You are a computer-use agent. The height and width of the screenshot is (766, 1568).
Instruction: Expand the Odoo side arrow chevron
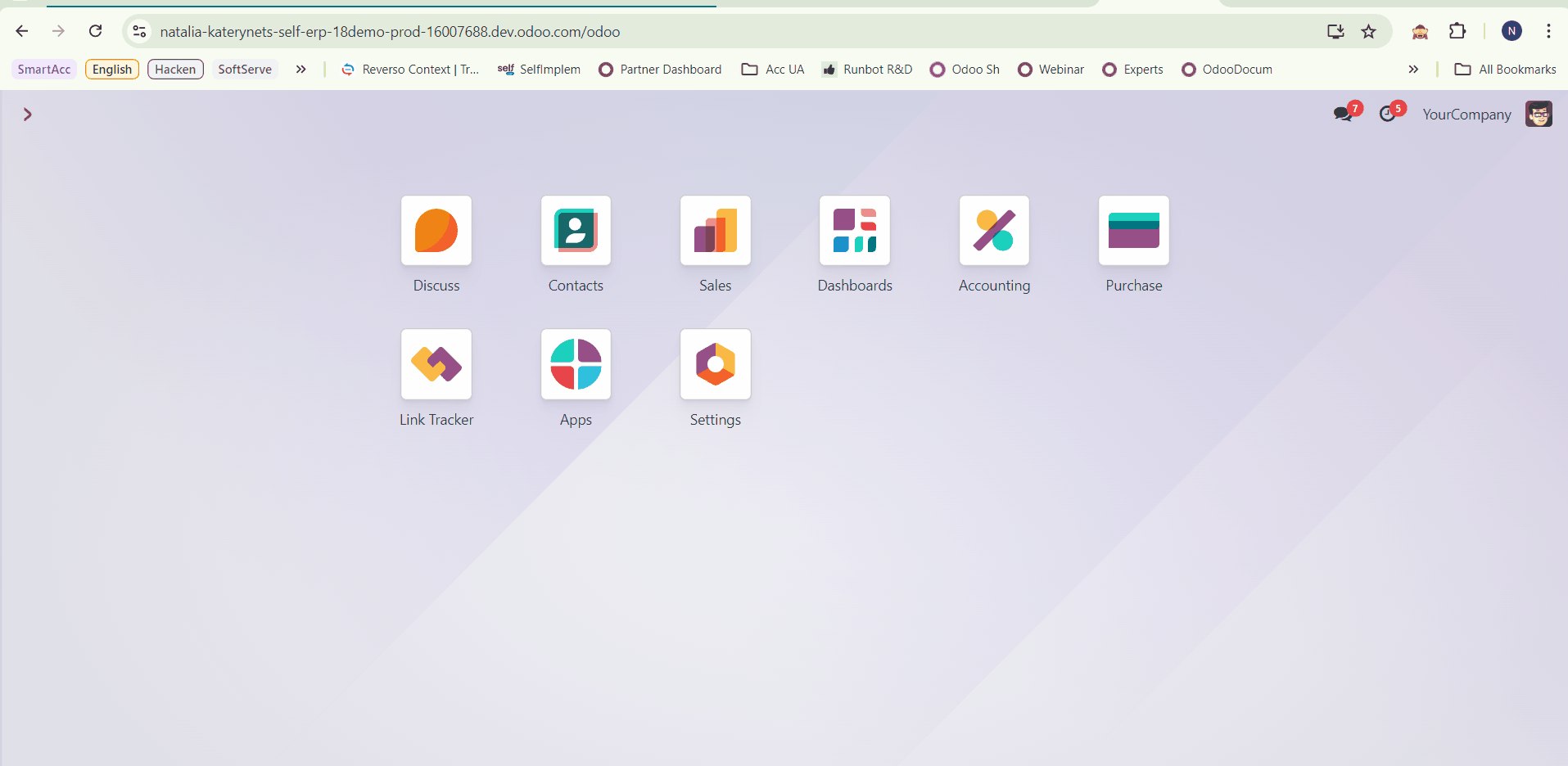[27, 115]
